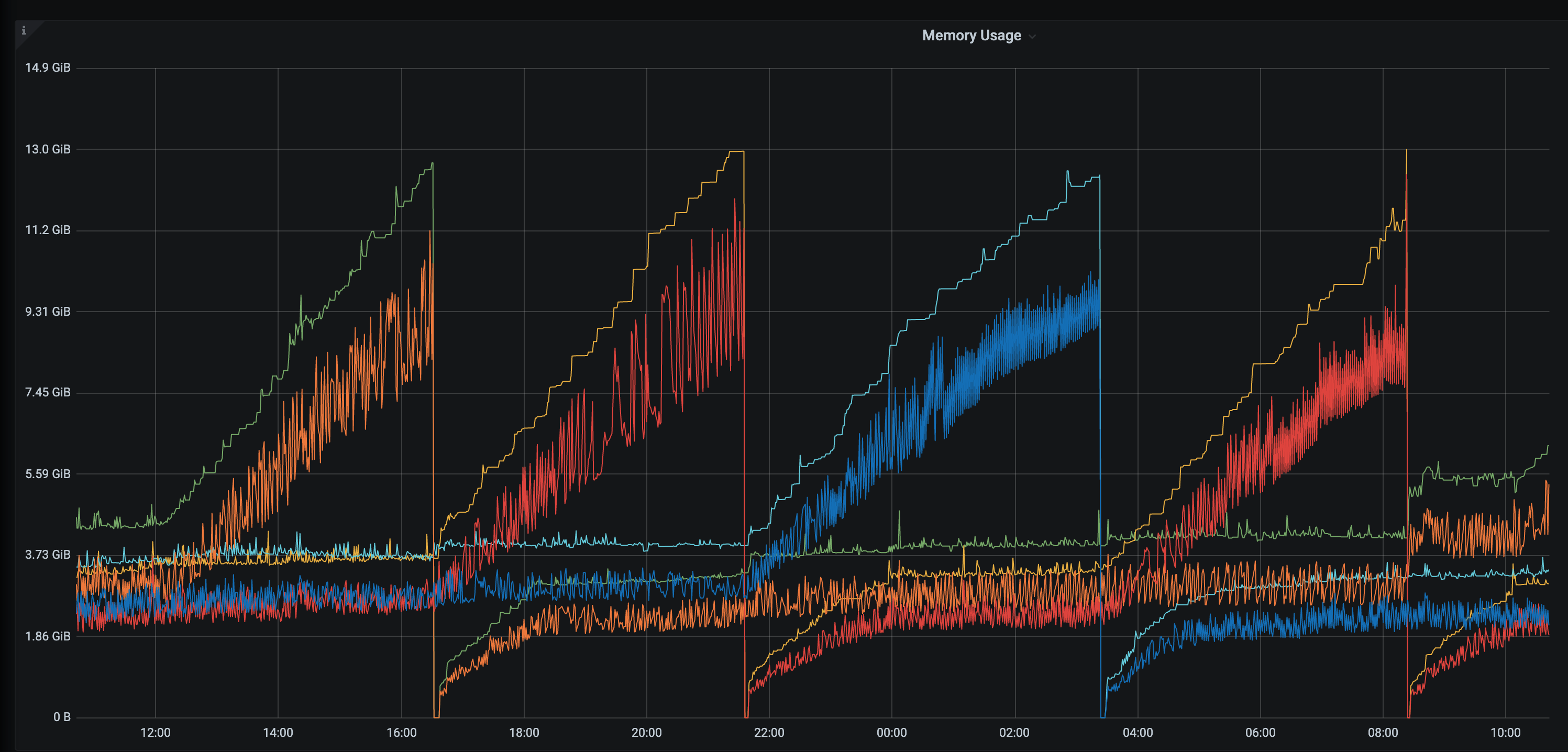Click the 1.86 GiB y-axis label
Image resolution: width=1568 pixels, height=752 pixels.
[x=48, y=636]
